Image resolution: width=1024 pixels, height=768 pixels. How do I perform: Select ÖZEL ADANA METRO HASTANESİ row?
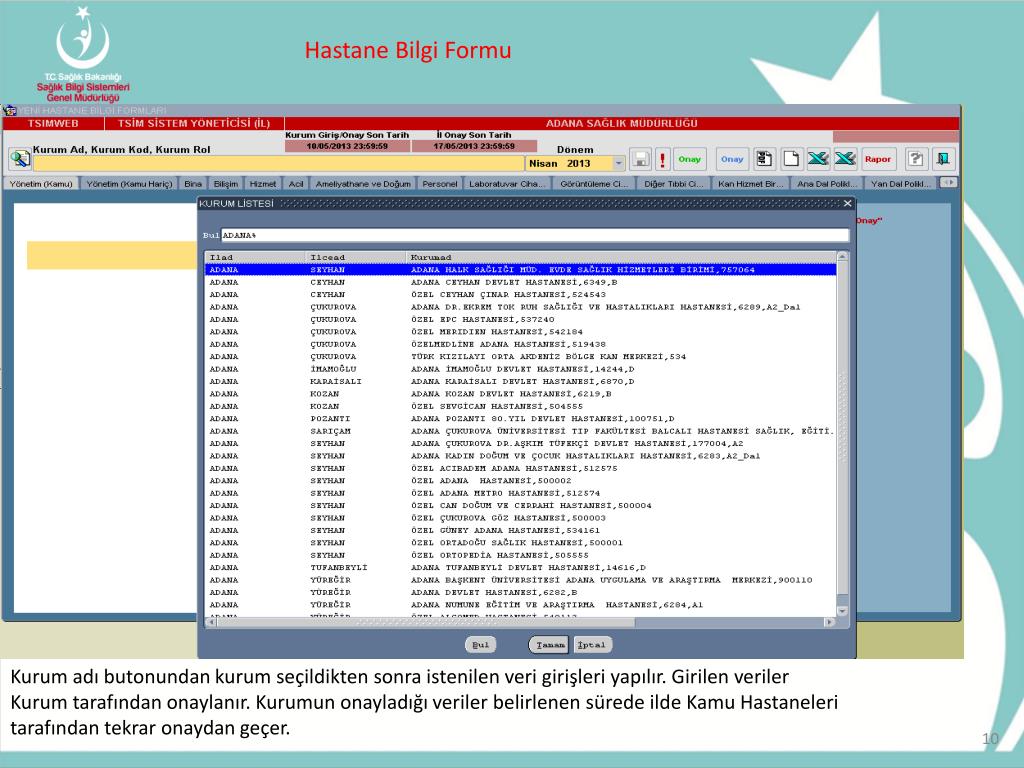[520, 493]
